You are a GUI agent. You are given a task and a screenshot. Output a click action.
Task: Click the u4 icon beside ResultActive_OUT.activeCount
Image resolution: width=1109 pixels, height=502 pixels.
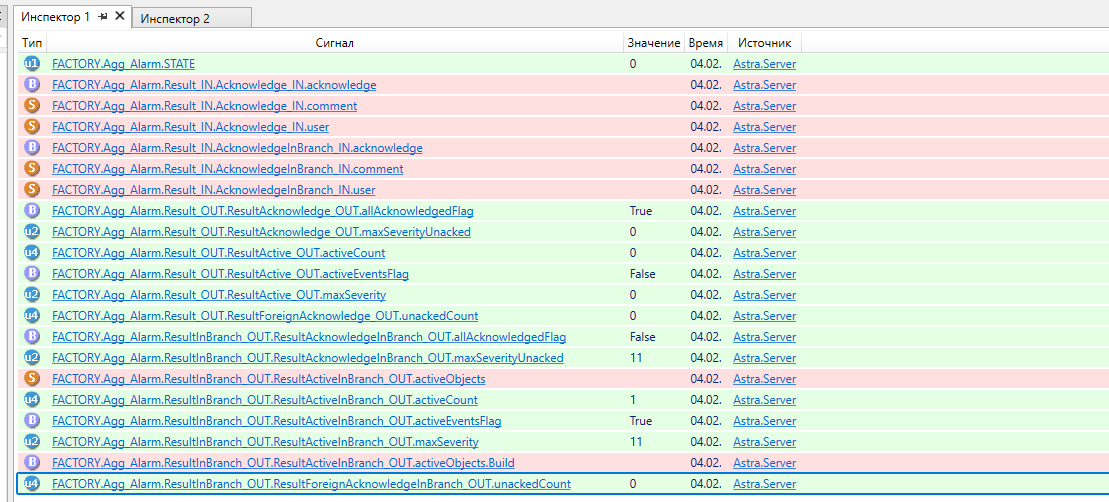32,253
